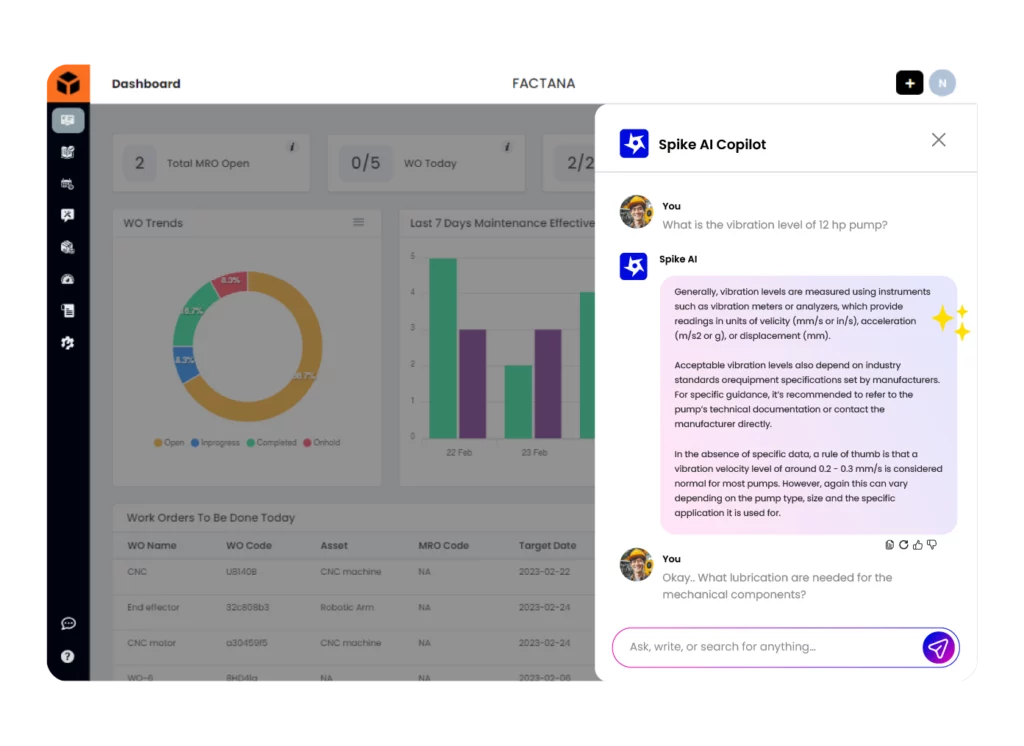The image size is (1024, 746).
Task: Click the lubrication question message text
Action: coord(777,586)
